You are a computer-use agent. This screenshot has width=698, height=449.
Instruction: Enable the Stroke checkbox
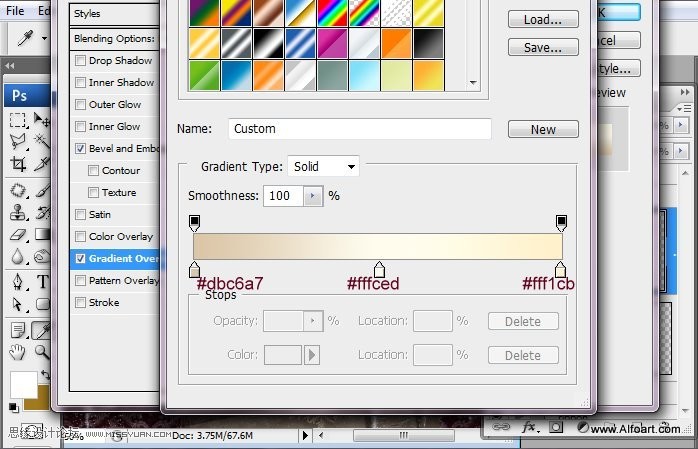tap(80, 303)
